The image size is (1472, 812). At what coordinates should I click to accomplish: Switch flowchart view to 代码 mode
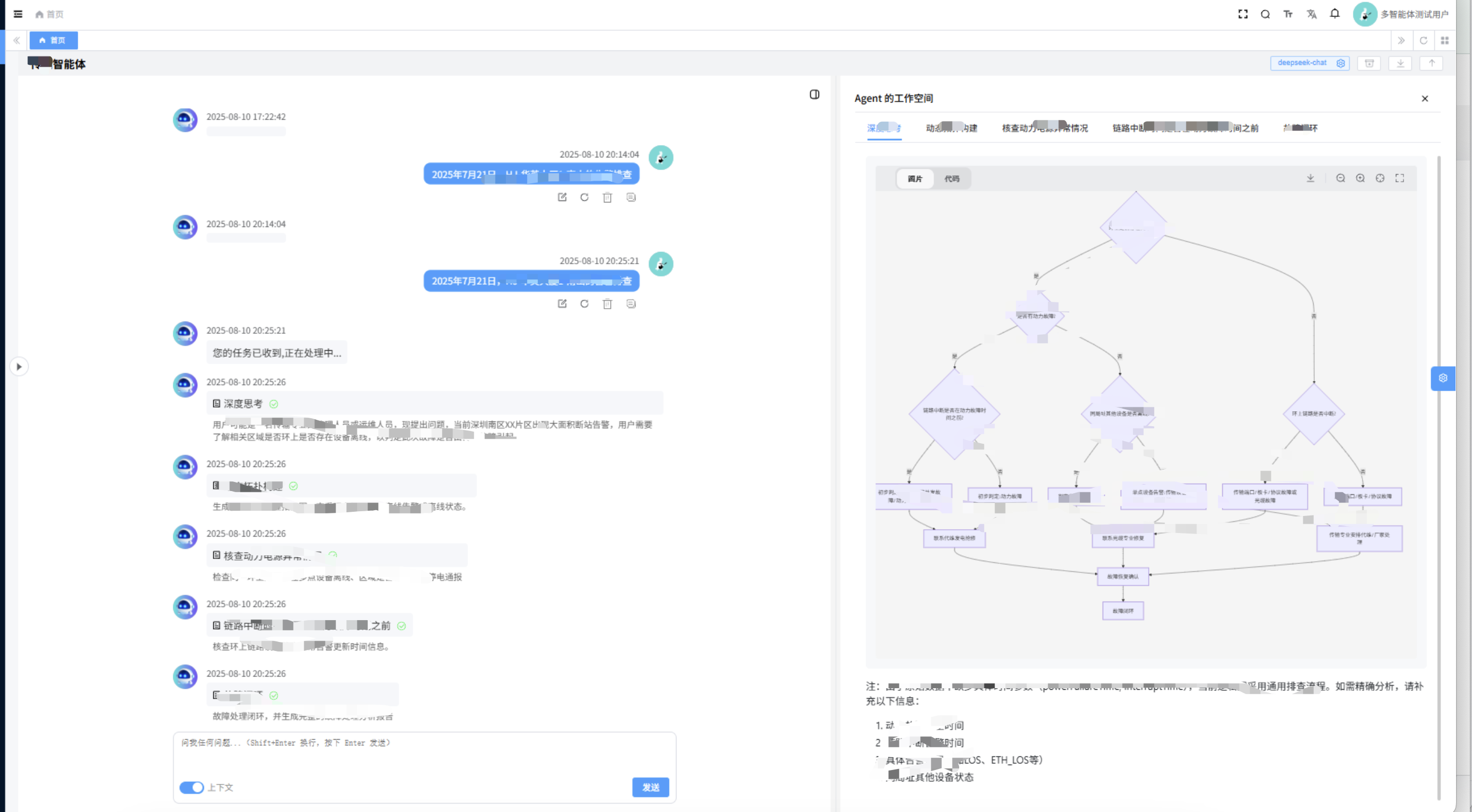951,179
